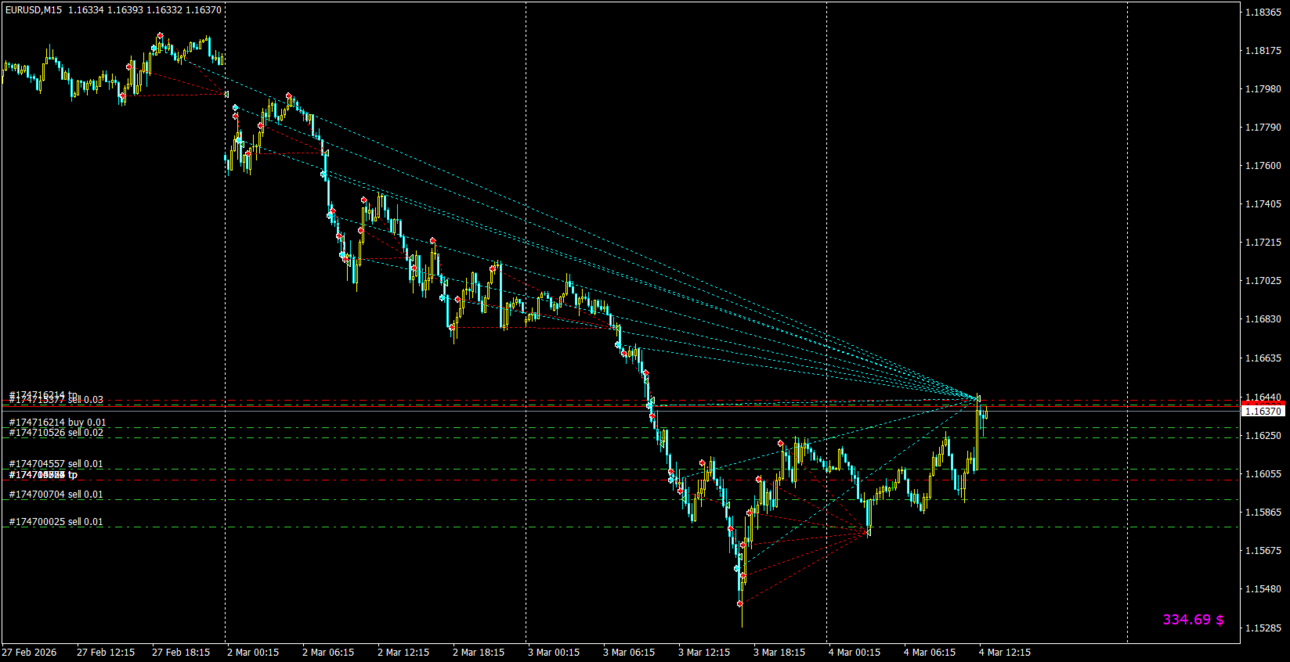This screenshot has height=662, width=1290.
Task: Click price scale value 1.15865
Action: (1265, 512)
